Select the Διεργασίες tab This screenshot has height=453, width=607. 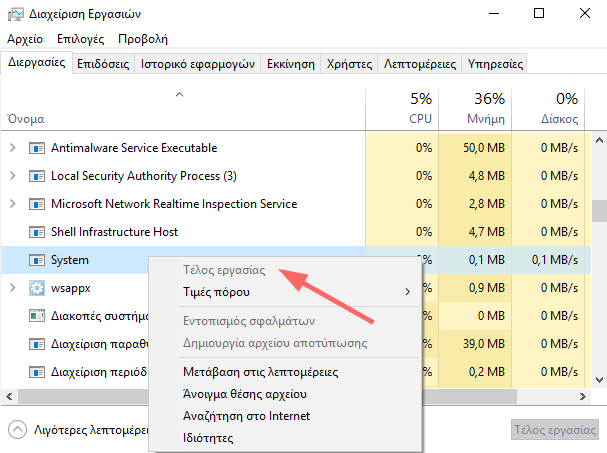click(x=36, y=62)
